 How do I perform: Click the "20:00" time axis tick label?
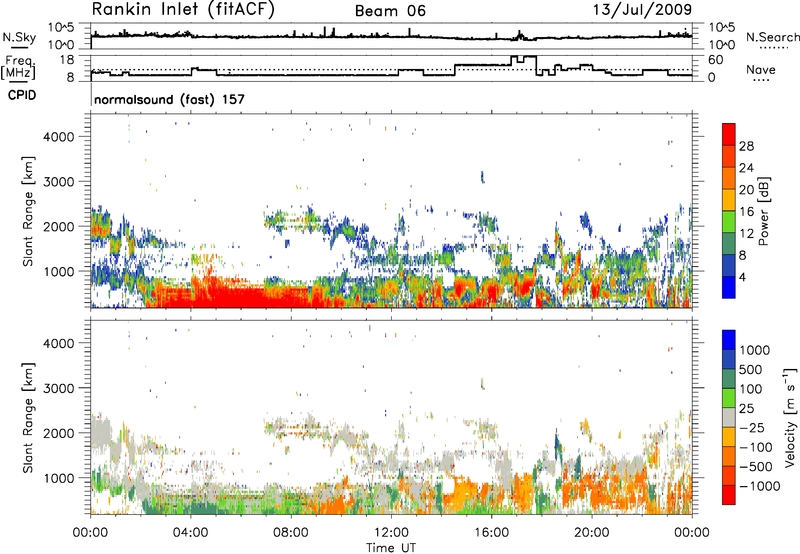pos(592,533)
